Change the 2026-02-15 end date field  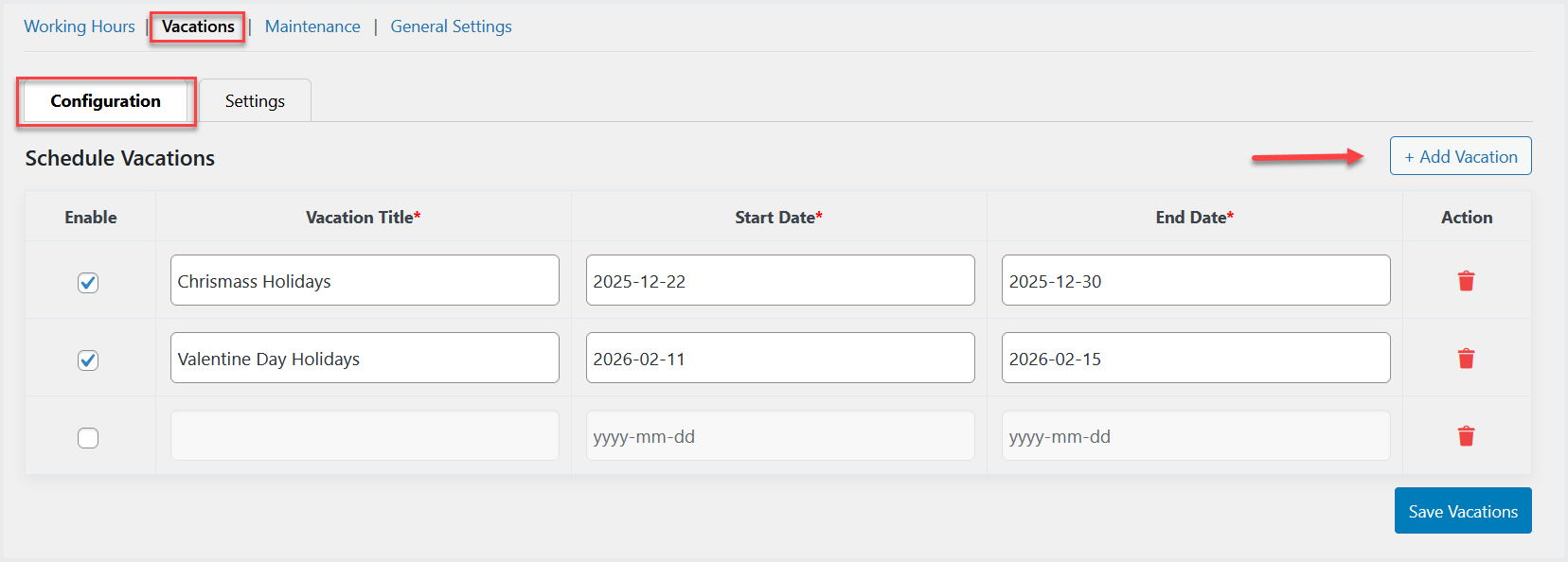coord(1195,359)
